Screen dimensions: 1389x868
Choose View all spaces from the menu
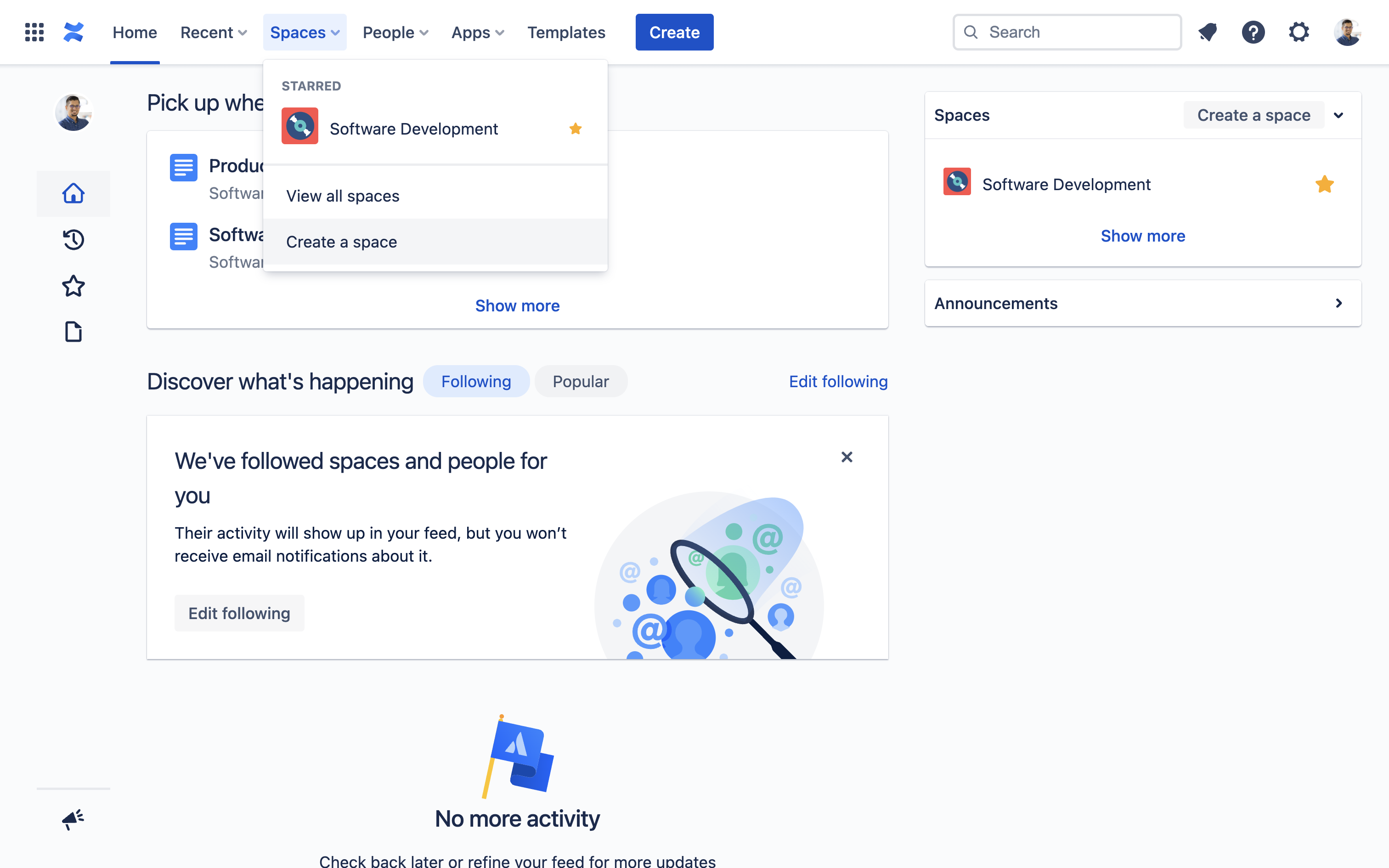(343, 196)
